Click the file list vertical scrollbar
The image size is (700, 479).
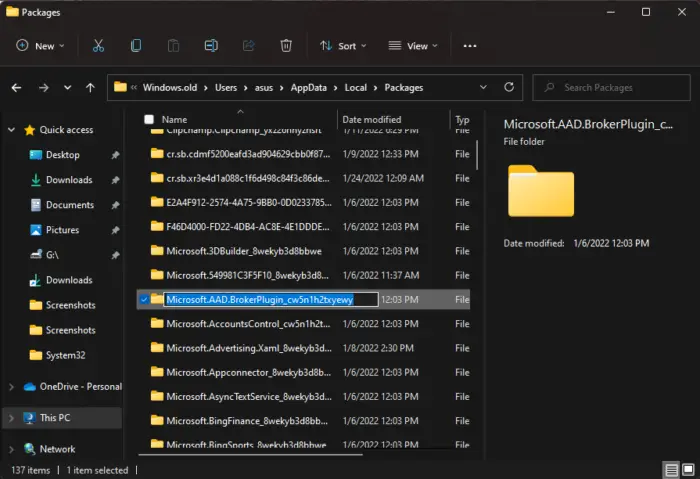coord(477,155)
